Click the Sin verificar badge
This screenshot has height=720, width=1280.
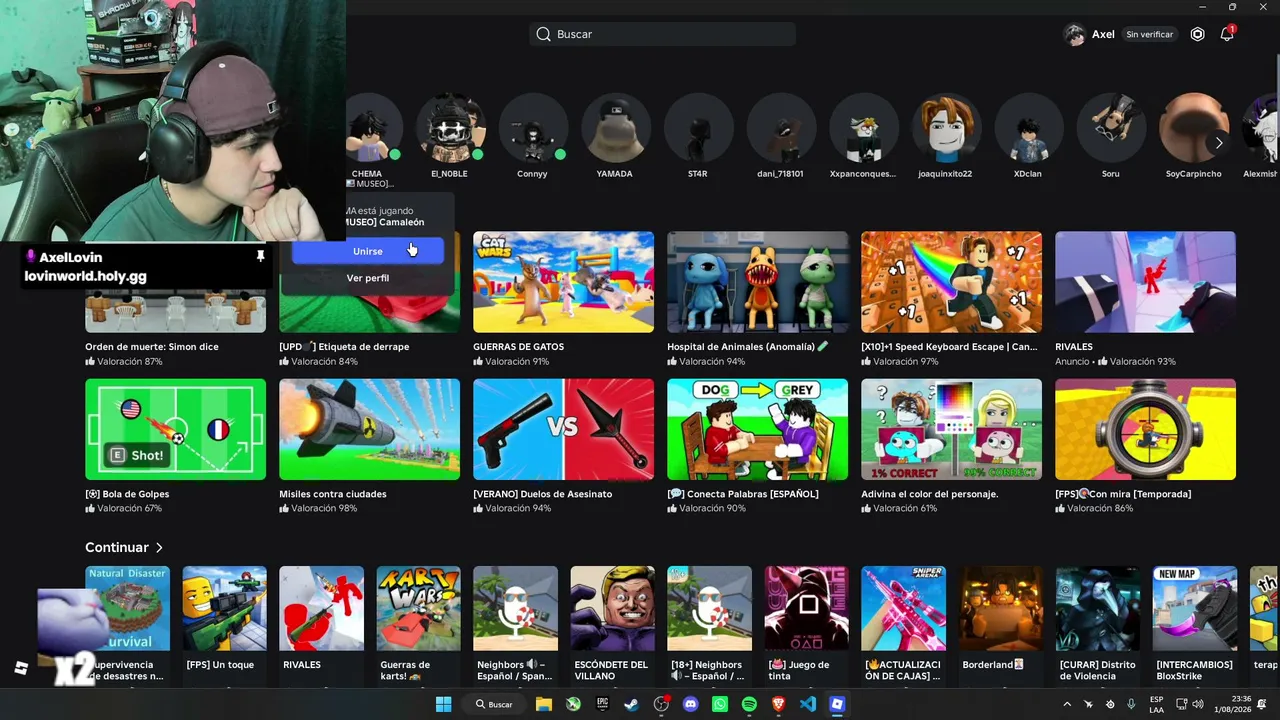point(1150,34)
